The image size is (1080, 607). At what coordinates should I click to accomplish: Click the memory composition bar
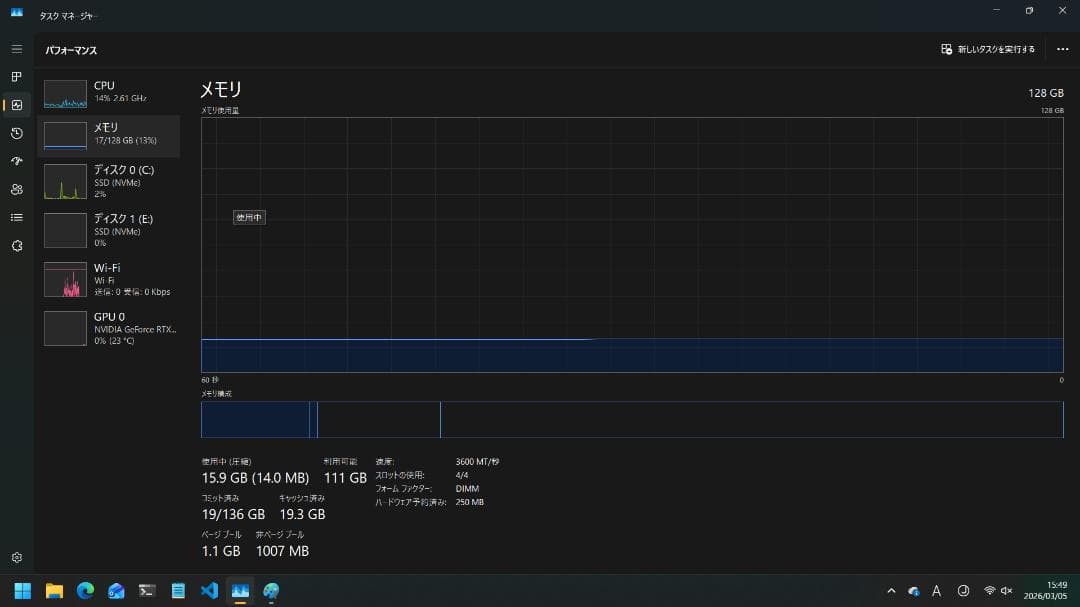pyautogui.click(x=631, y=420)
